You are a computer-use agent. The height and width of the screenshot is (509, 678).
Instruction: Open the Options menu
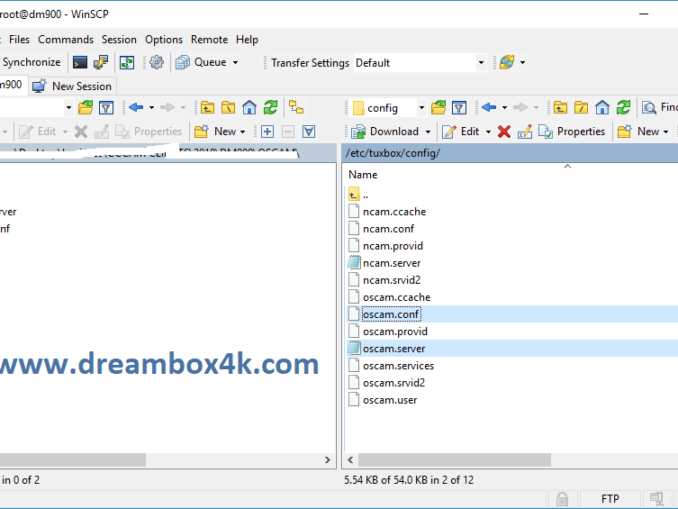[x=164, y=39]
